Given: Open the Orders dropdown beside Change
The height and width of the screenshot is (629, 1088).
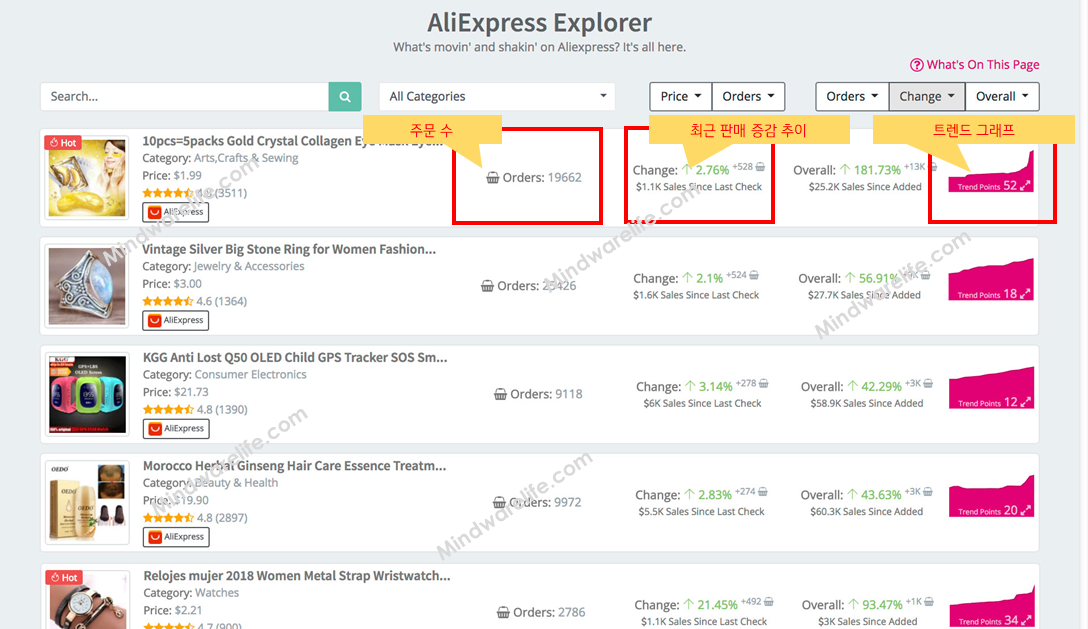Looking at the screenshot, I should click(852, 97).
